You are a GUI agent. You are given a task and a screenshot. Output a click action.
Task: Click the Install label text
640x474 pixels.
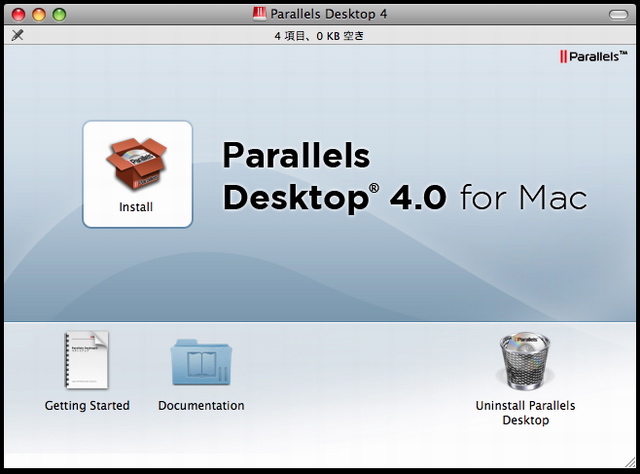click(x=136, y=207)
